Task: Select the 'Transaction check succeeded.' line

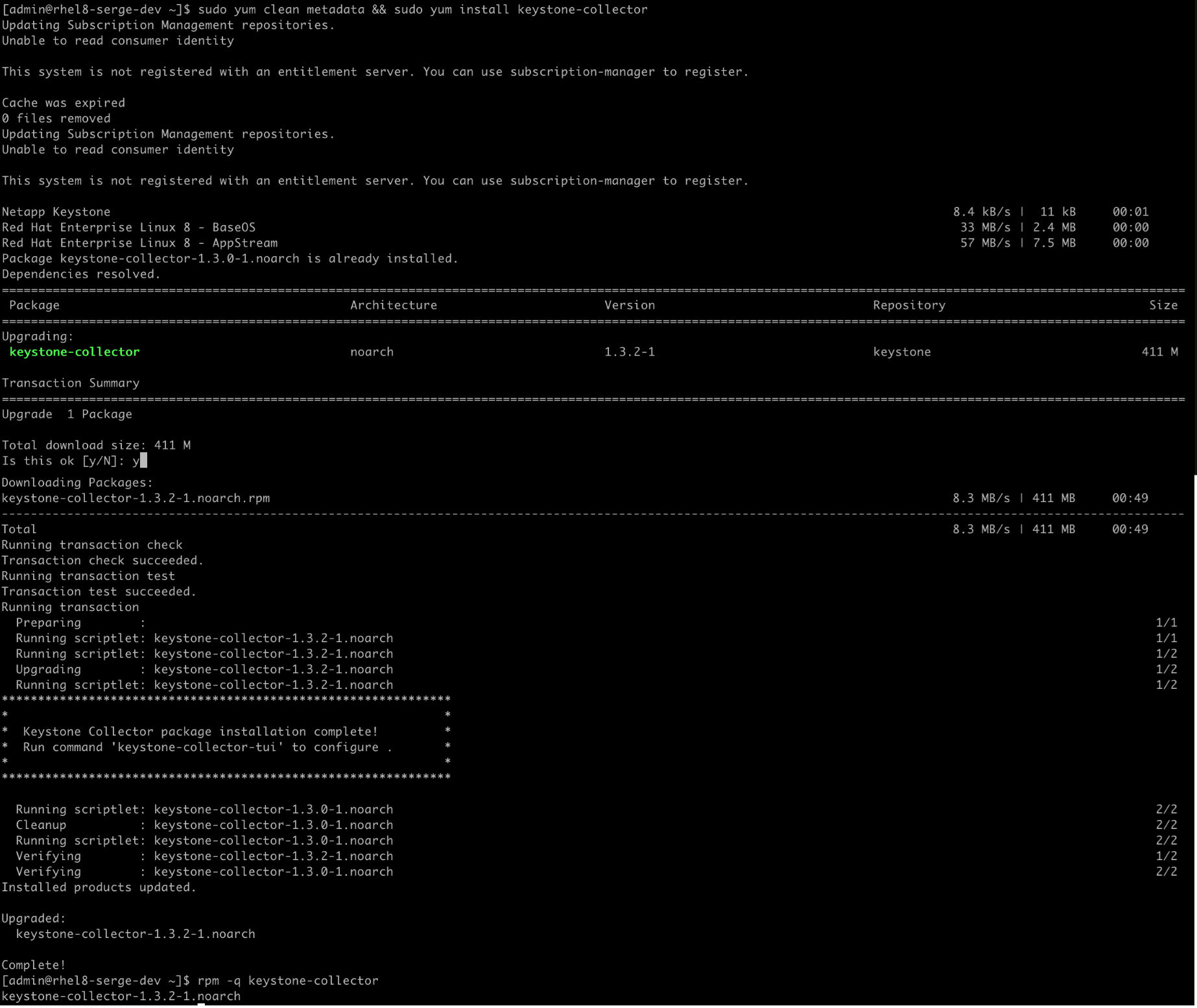Action: pyautogui.click(x=103, y=561)
